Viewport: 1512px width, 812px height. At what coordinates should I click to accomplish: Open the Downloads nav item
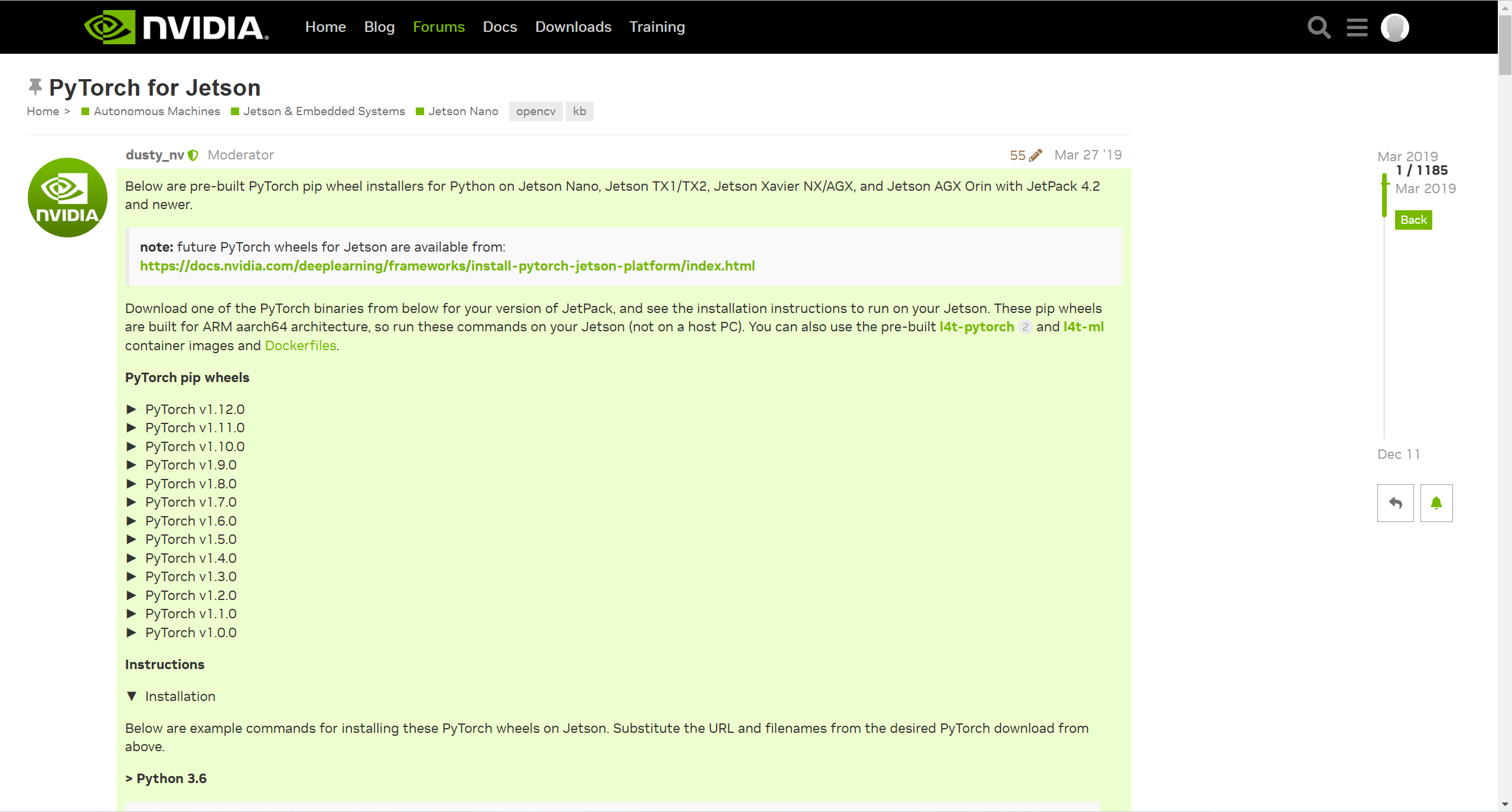573,27
